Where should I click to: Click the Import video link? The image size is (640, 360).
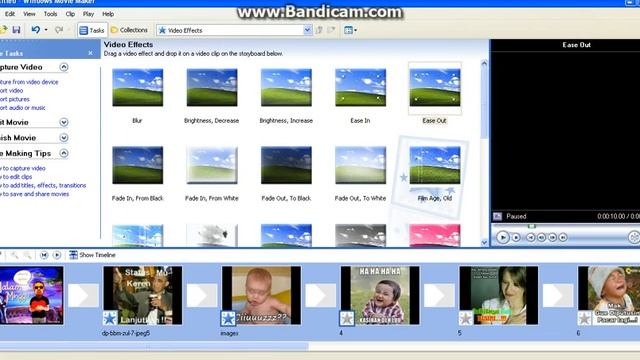(x=11, y=91)
